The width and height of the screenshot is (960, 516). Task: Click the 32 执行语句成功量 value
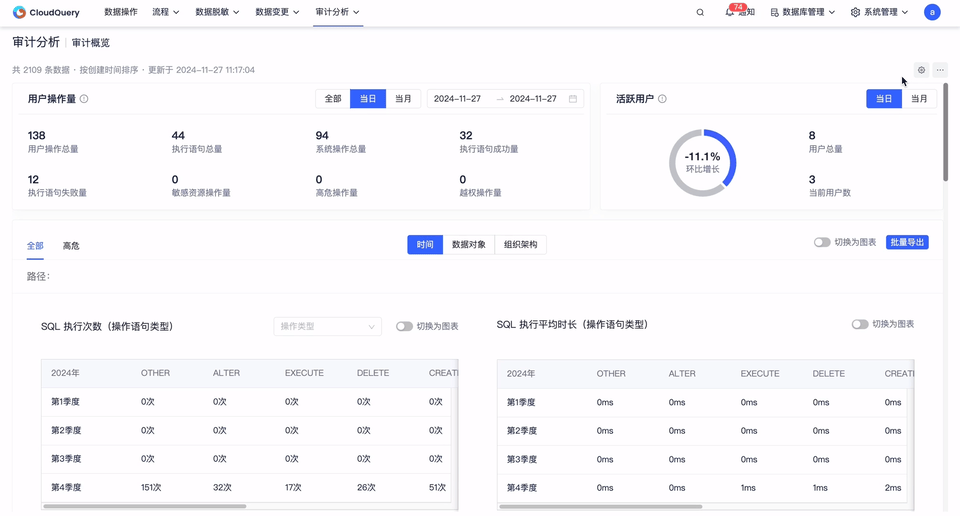466,135
